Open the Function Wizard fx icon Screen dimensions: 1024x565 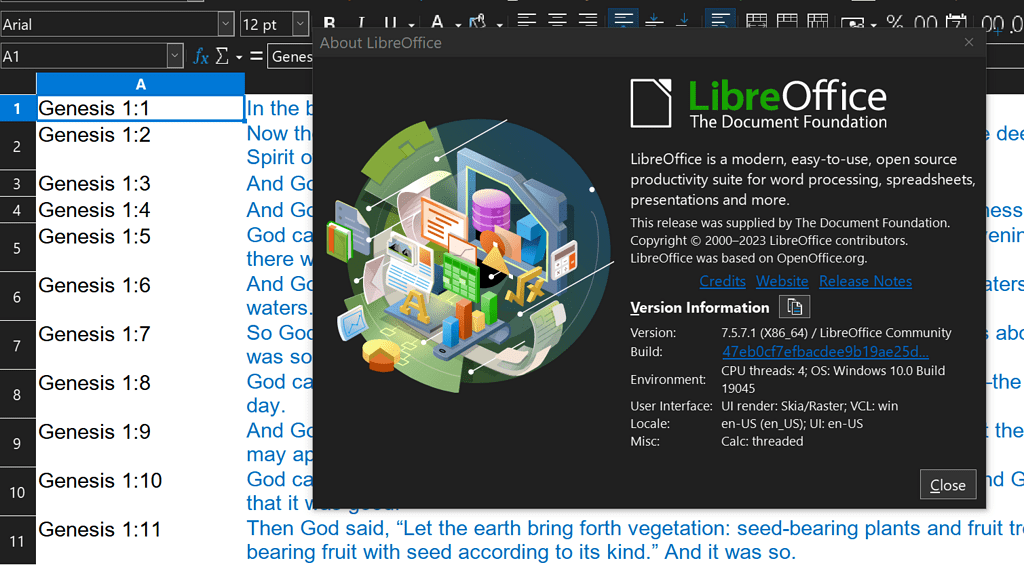click(201, 57)
